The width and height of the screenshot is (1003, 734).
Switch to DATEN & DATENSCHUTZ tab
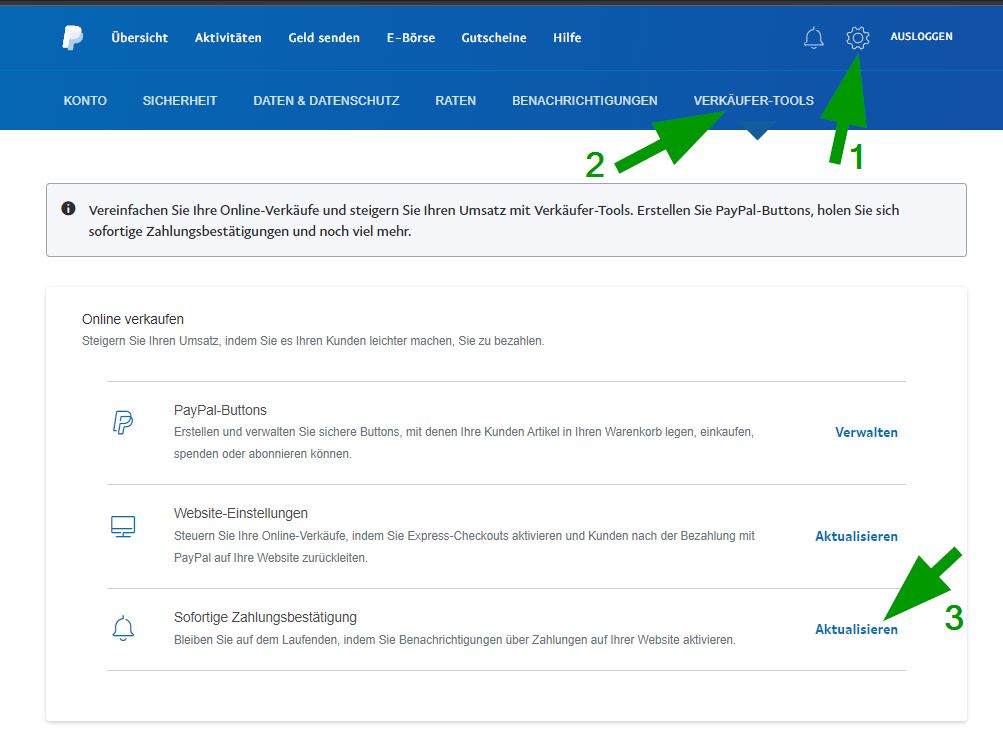pos(326,100)
